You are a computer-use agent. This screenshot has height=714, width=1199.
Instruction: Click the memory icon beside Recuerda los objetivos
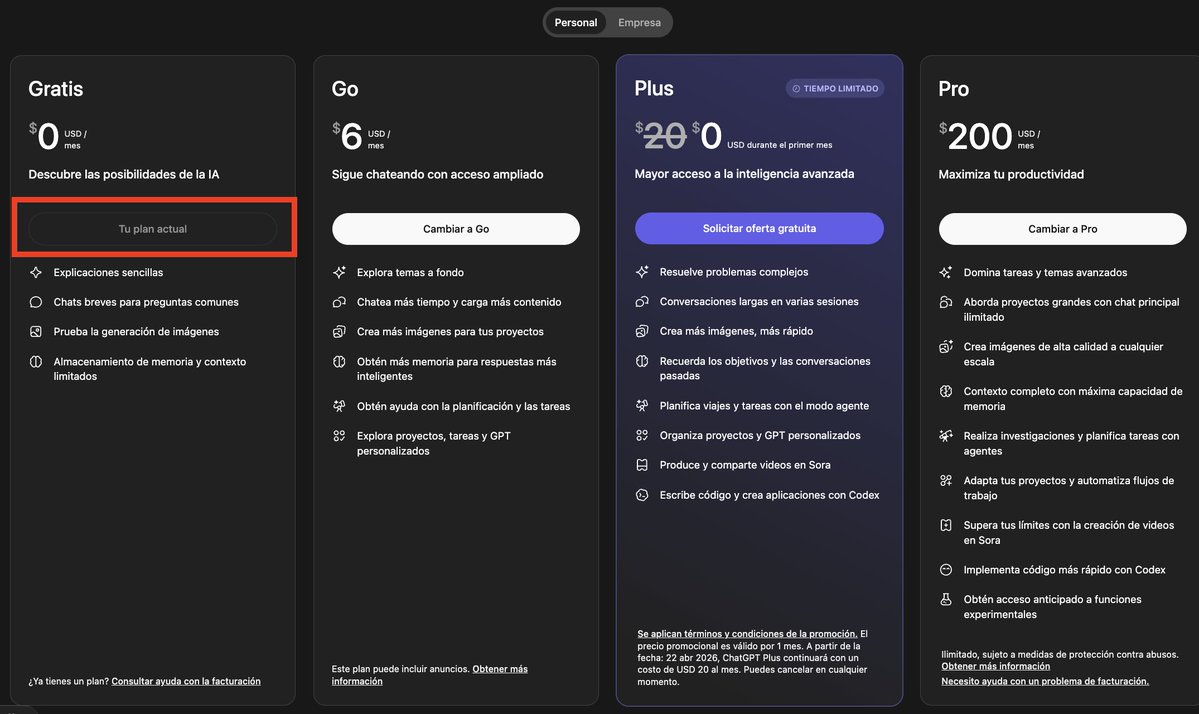tap(642, 361)
